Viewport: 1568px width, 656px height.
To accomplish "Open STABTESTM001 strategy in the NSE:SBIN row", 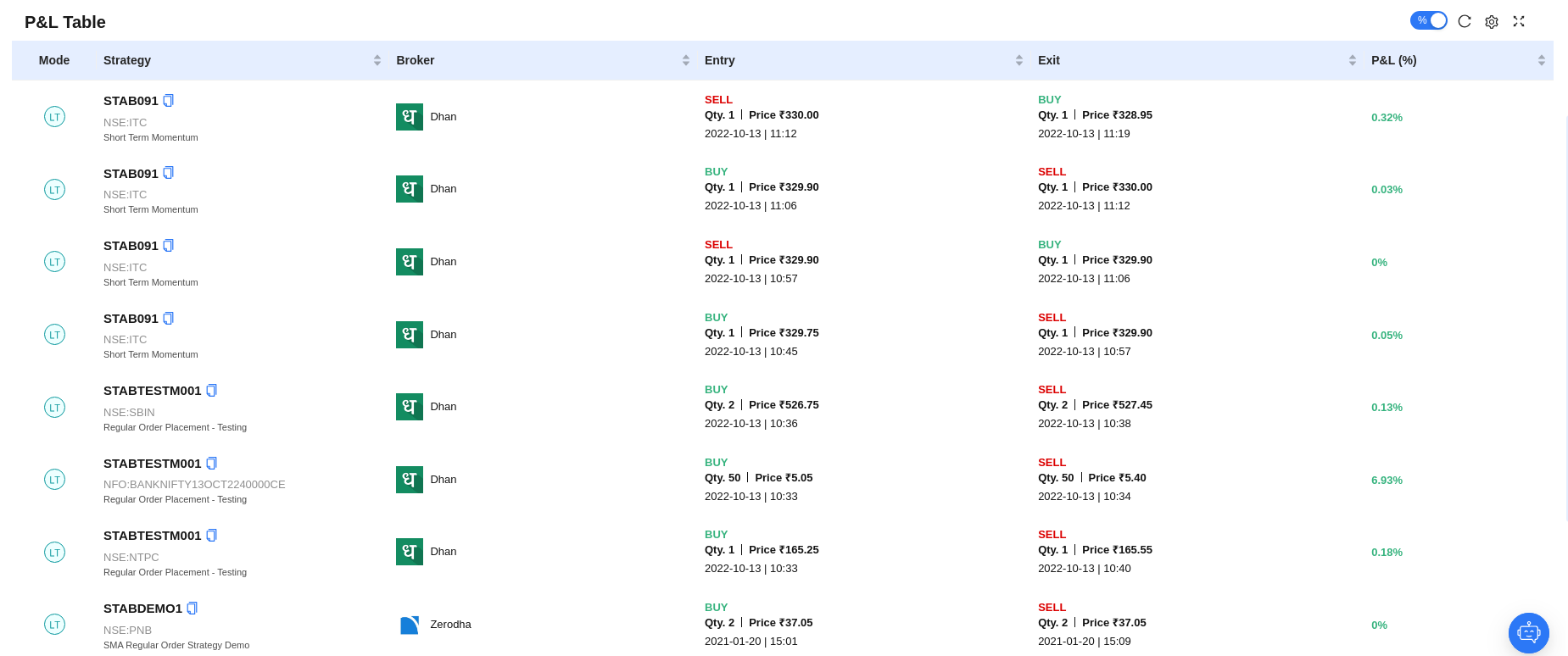I will tap(153, 391).
